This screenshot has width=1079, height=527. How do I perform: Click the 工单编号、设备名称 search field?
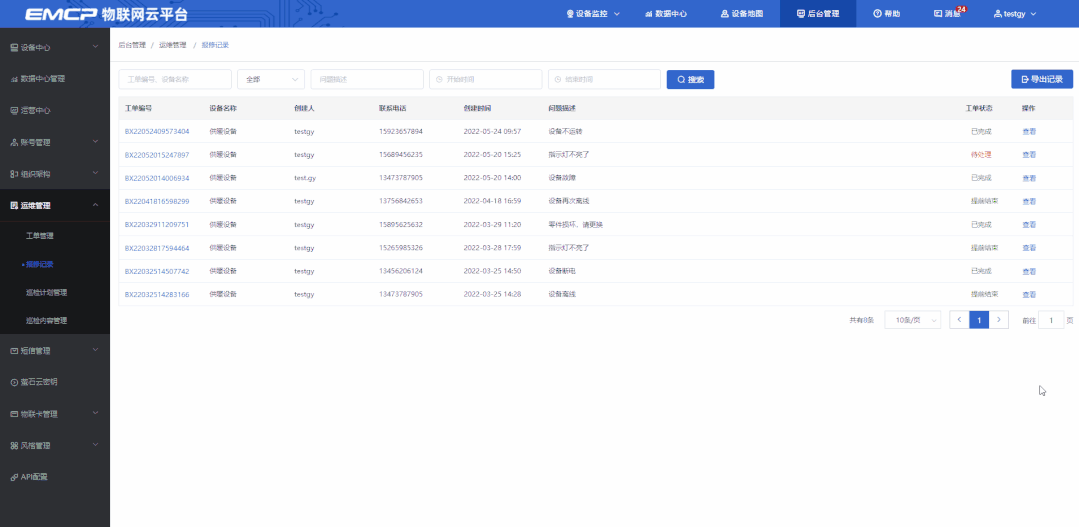click(175, 79)
